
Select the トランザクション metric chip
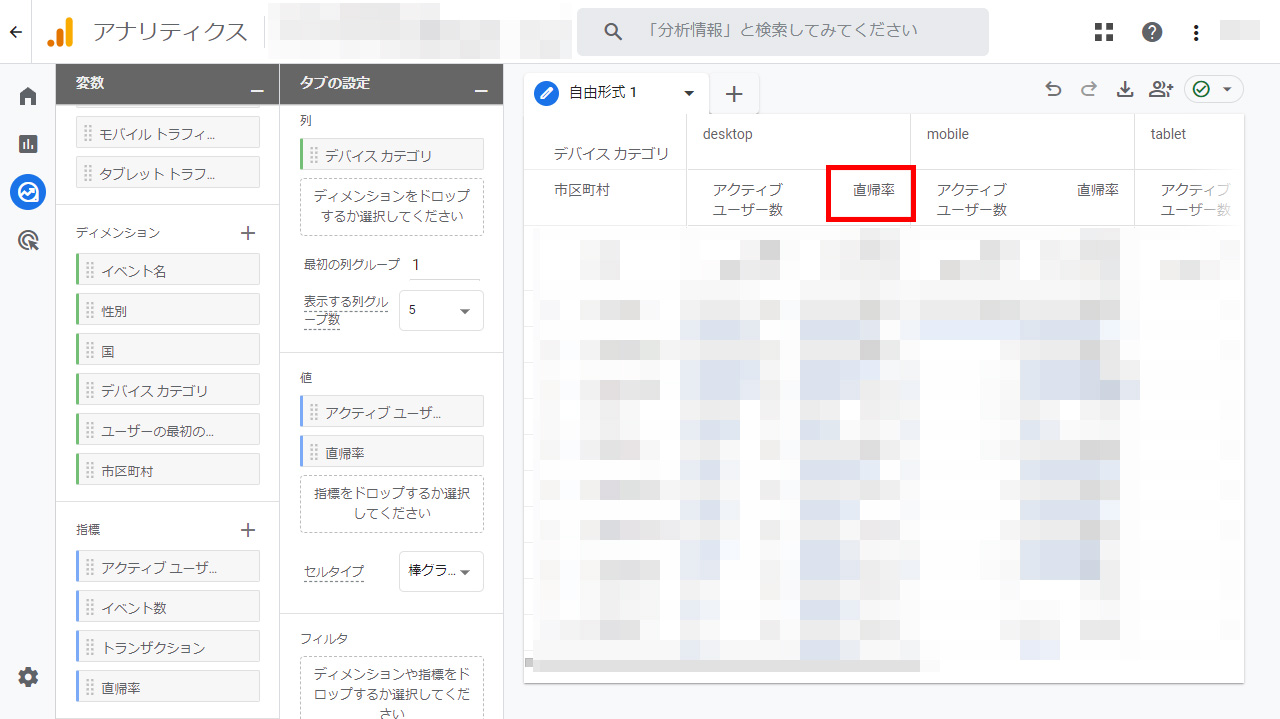[168, 647]
